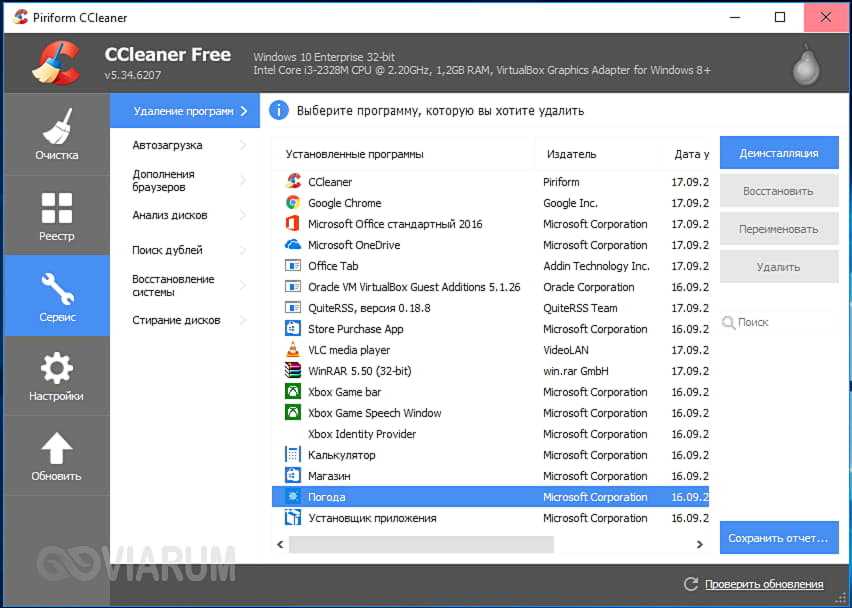Click the Поиск search field
The image size is (852, 608).
pyautogui.click(x=780, y=323)
